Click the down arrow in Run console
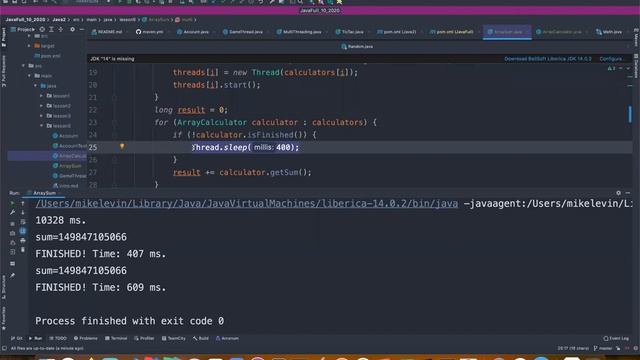 pyautogui.click(x=23, y=212)
